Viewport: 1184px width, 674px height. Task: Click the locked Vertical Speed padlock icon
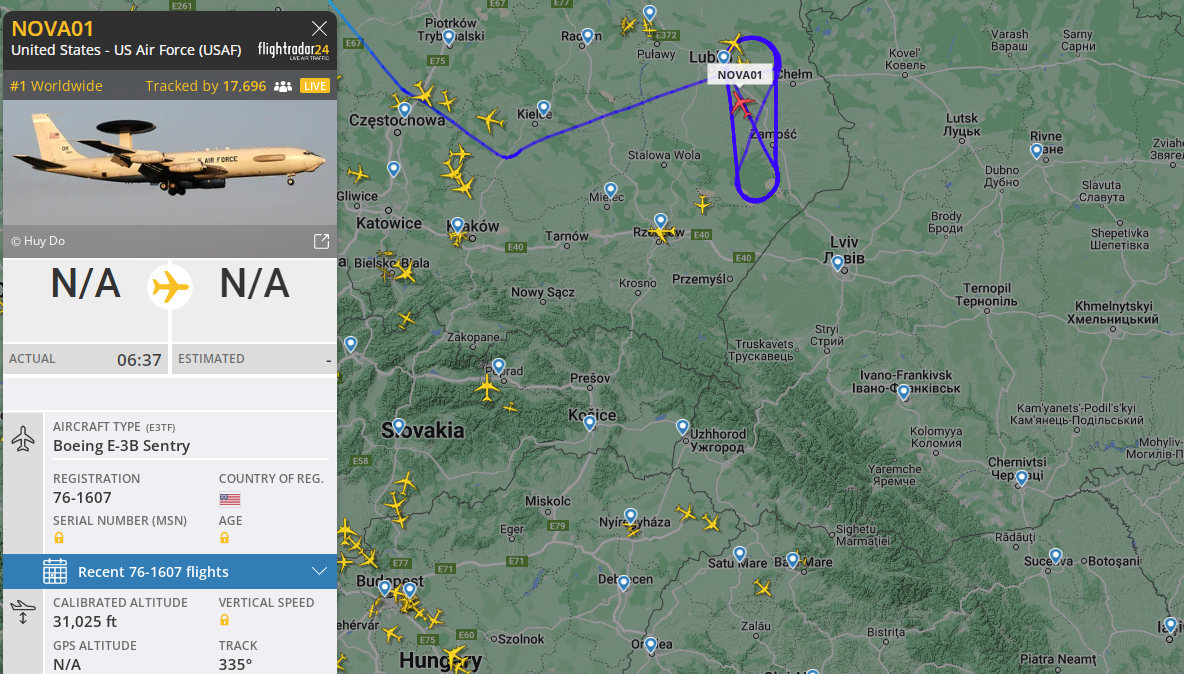tap(224, 620)
